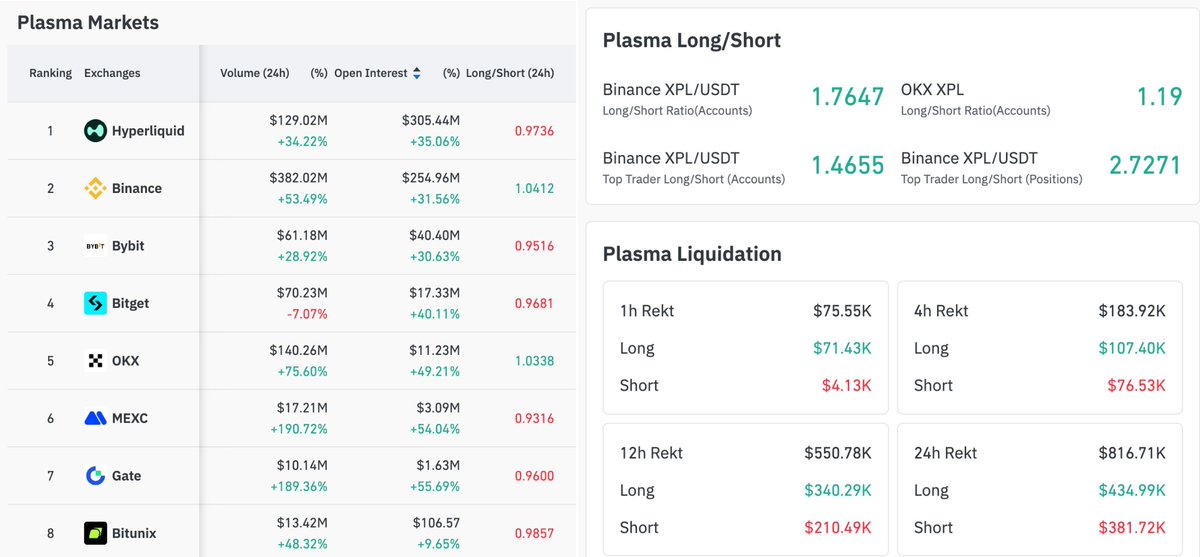Image resolution: width=1200 pixels, height=557 pixels.
Task: Select Binance open interest $254.96M
Action: pos(430,177)
